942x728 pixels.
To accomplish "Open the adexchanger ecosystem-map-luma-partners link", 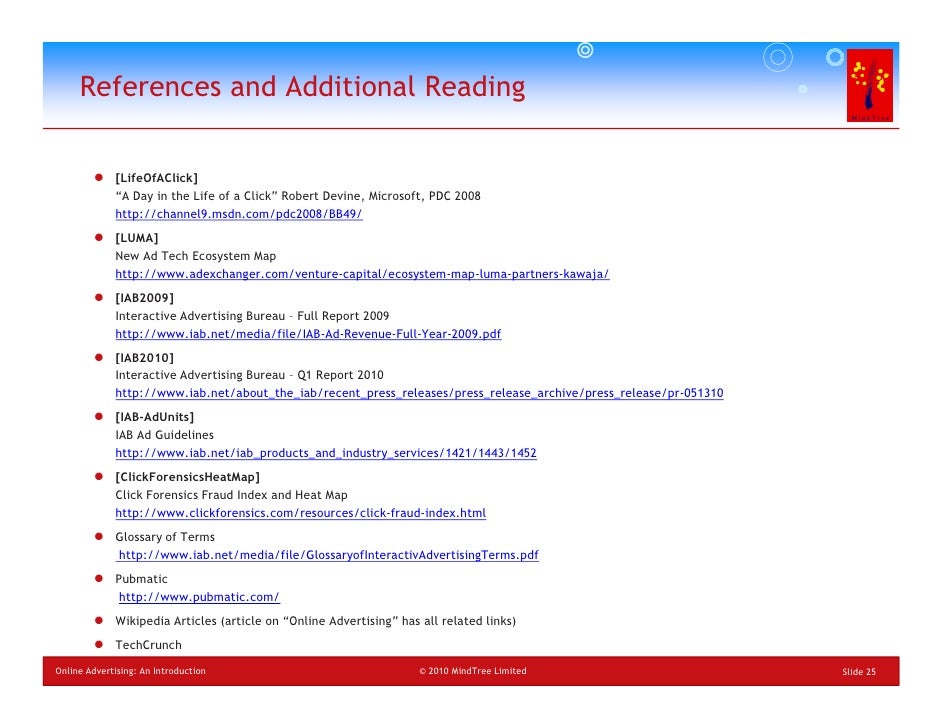I will coord(362,274).
